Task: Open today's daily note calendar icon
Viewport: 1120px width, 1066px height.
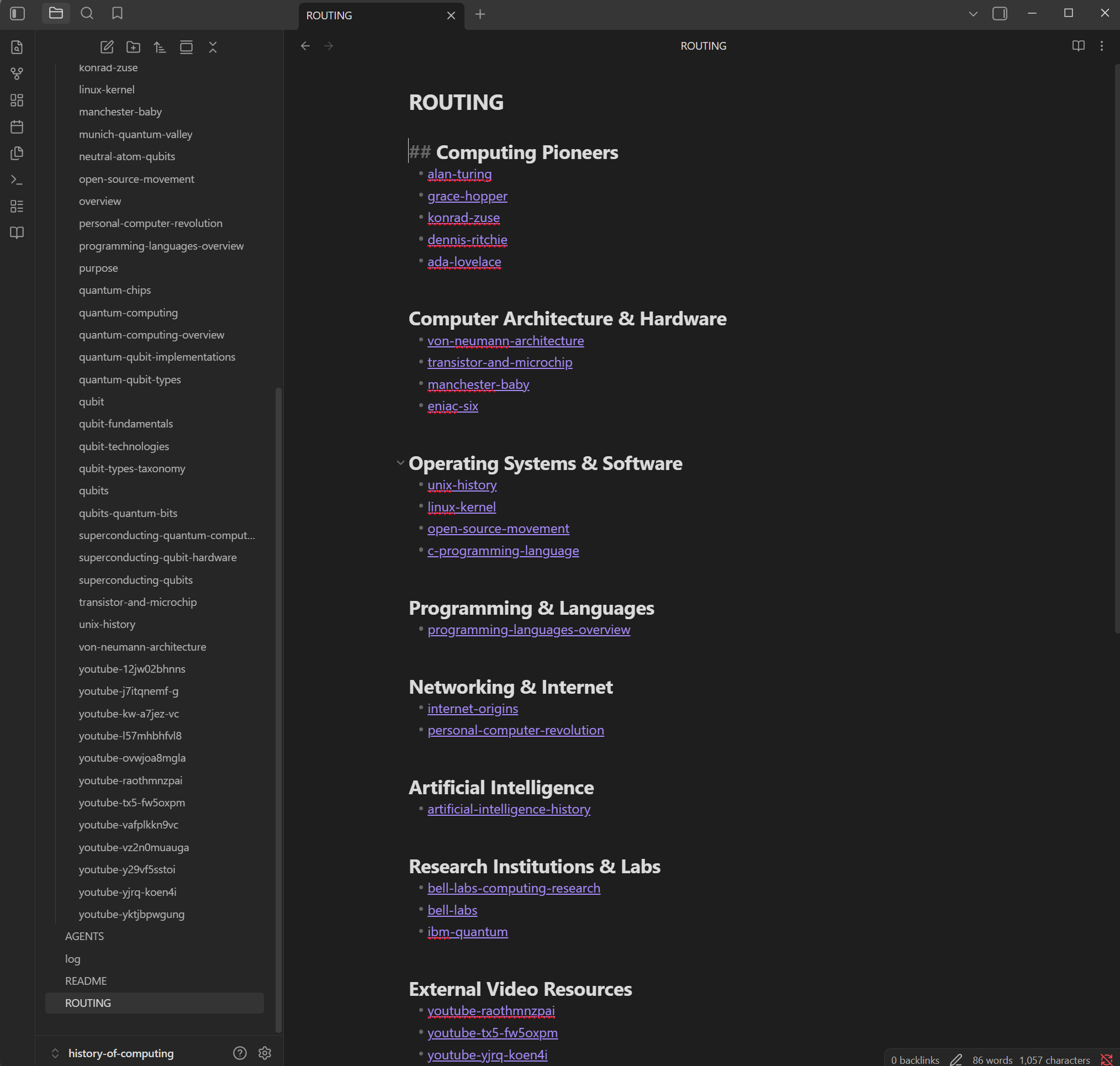Action: (x=17, y=126)
